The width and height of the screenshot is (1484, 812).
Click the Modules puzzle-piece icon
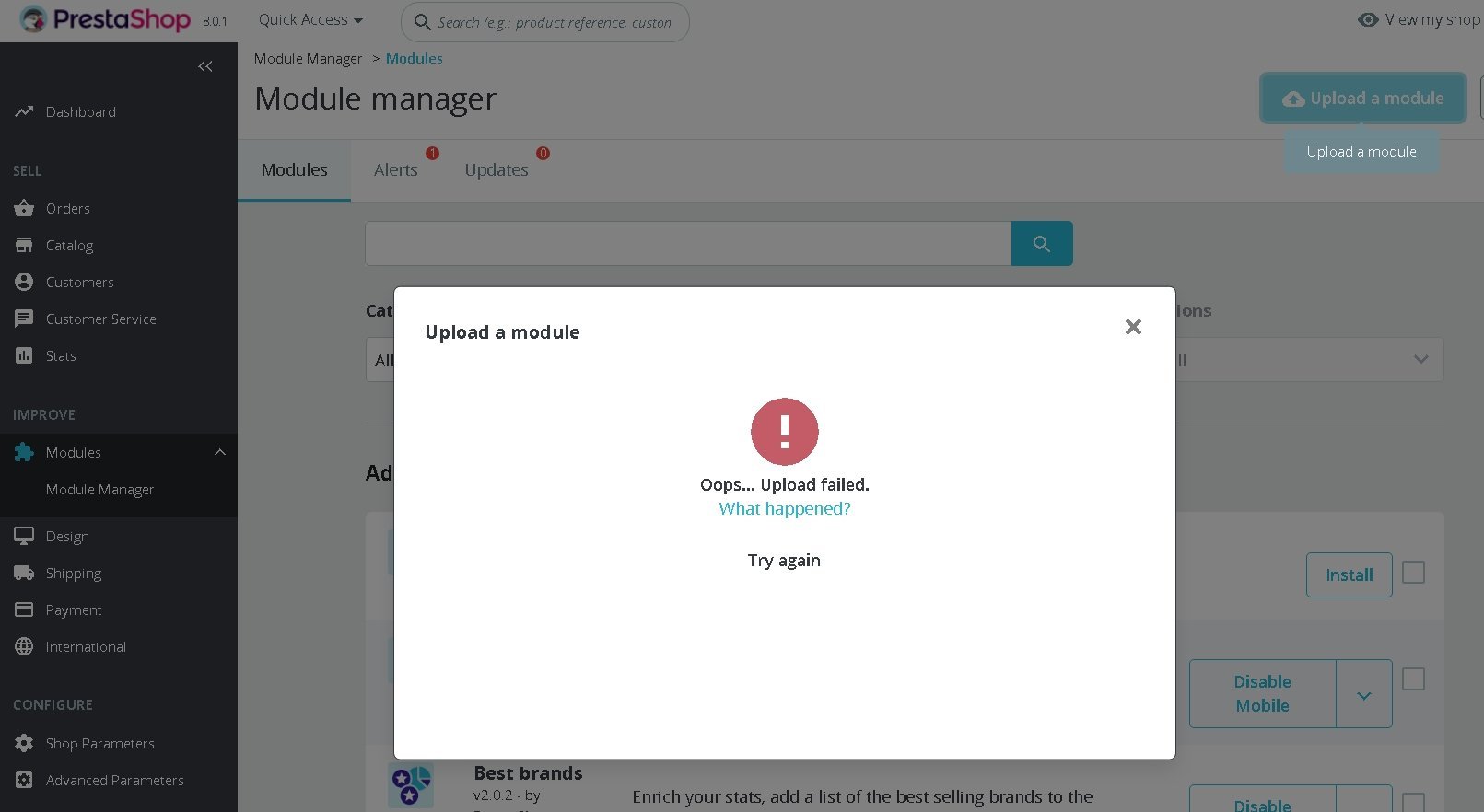[x=24, y=452]
